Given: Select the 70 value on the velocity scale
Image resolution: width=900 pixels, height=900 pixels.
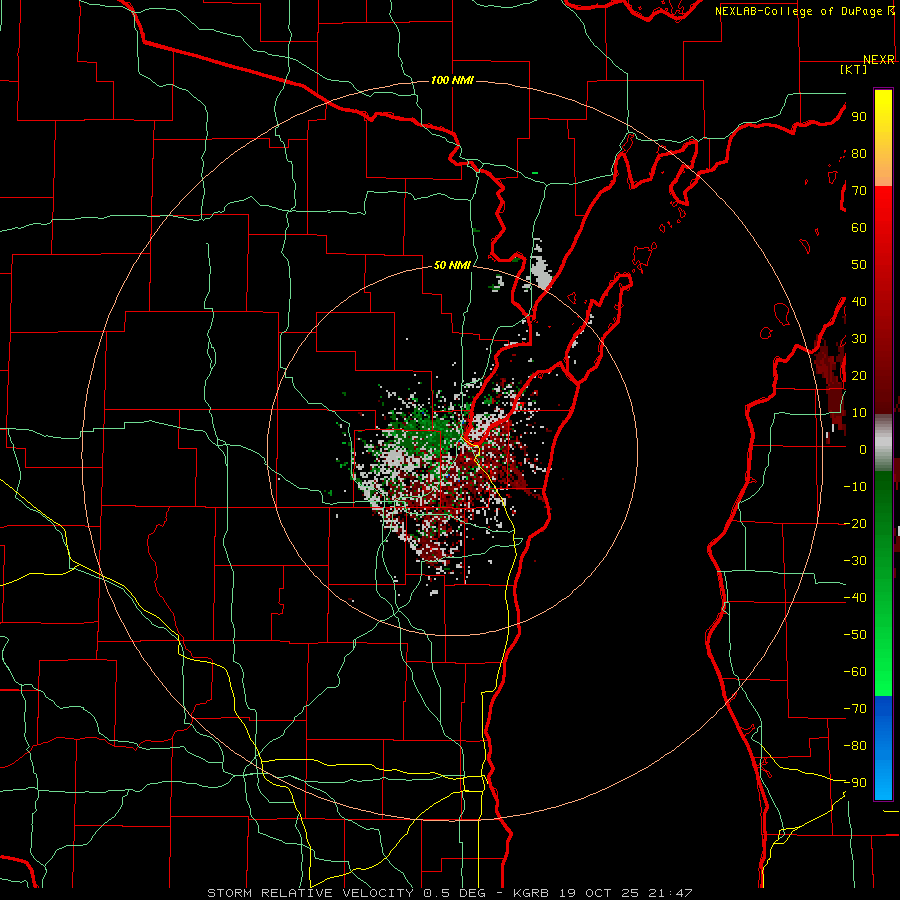Looking at the screenshot, I should (859, 191).
